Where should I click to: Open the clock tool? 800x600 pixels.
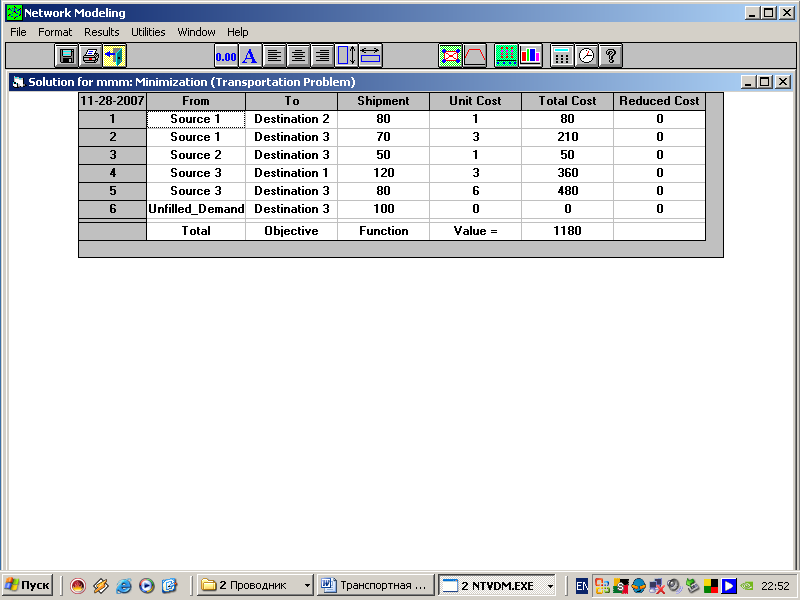click(x=587, y=56)
